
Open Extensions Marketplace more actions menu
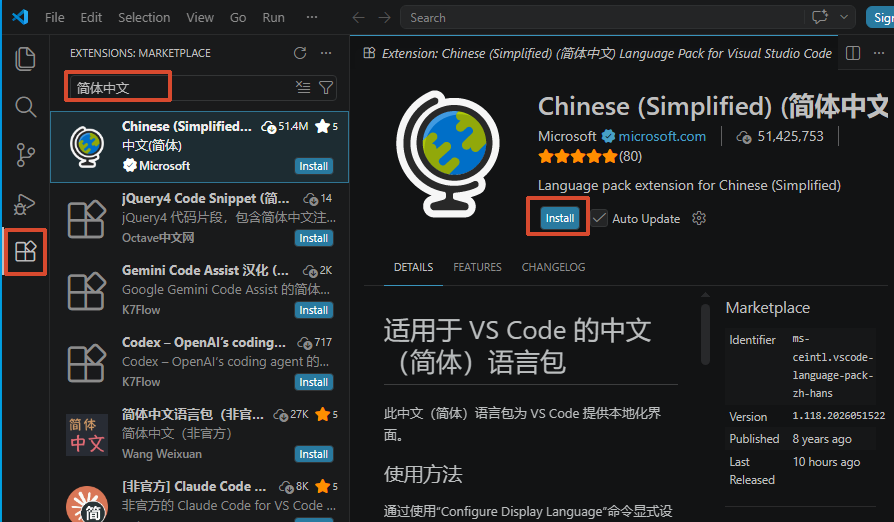[326, 53]
